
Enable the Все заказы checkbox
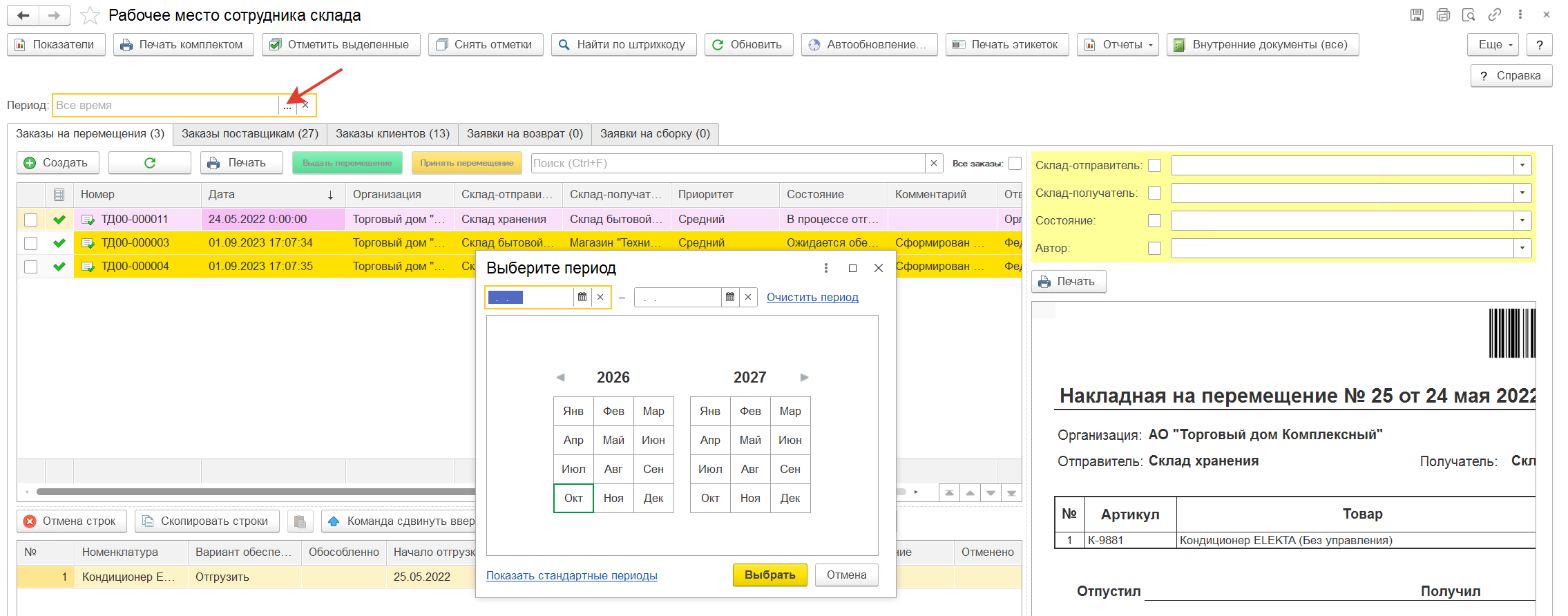click(x=1015, y=164)
